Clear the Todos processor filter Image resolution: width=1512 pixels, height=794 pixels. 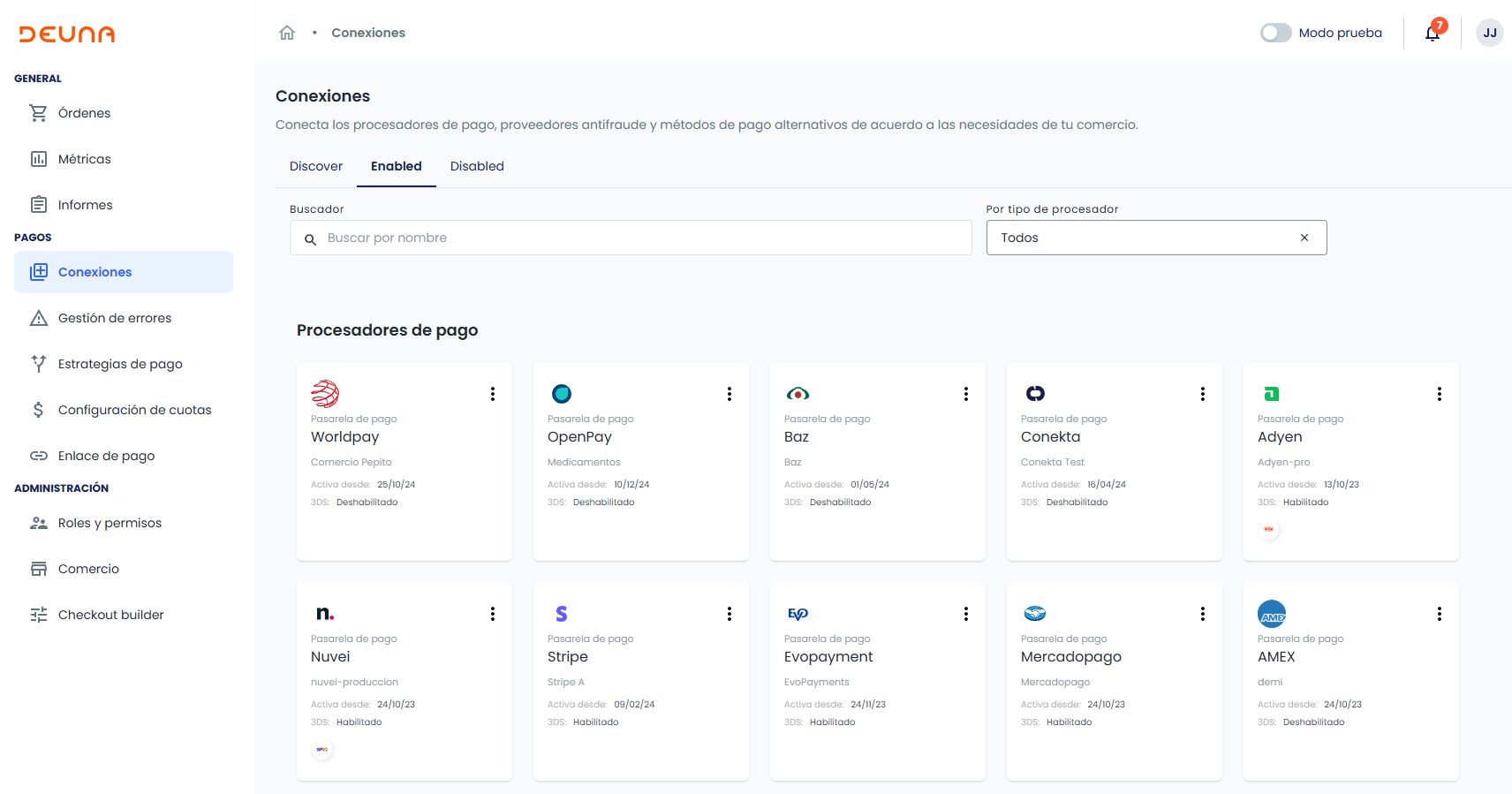click(1304, 238)
